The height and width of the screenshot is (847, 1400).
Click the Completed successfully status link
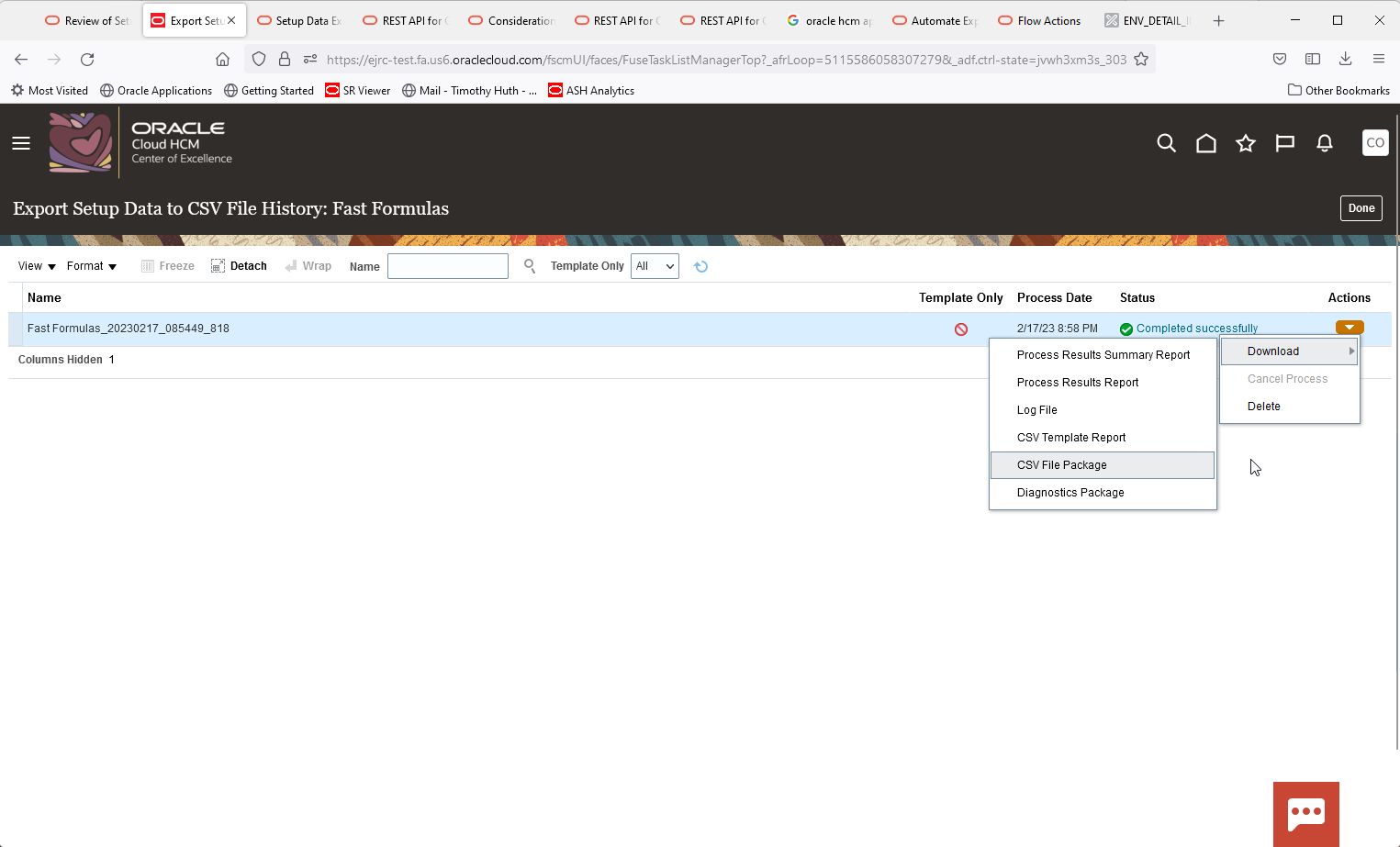click(1197, 329)
